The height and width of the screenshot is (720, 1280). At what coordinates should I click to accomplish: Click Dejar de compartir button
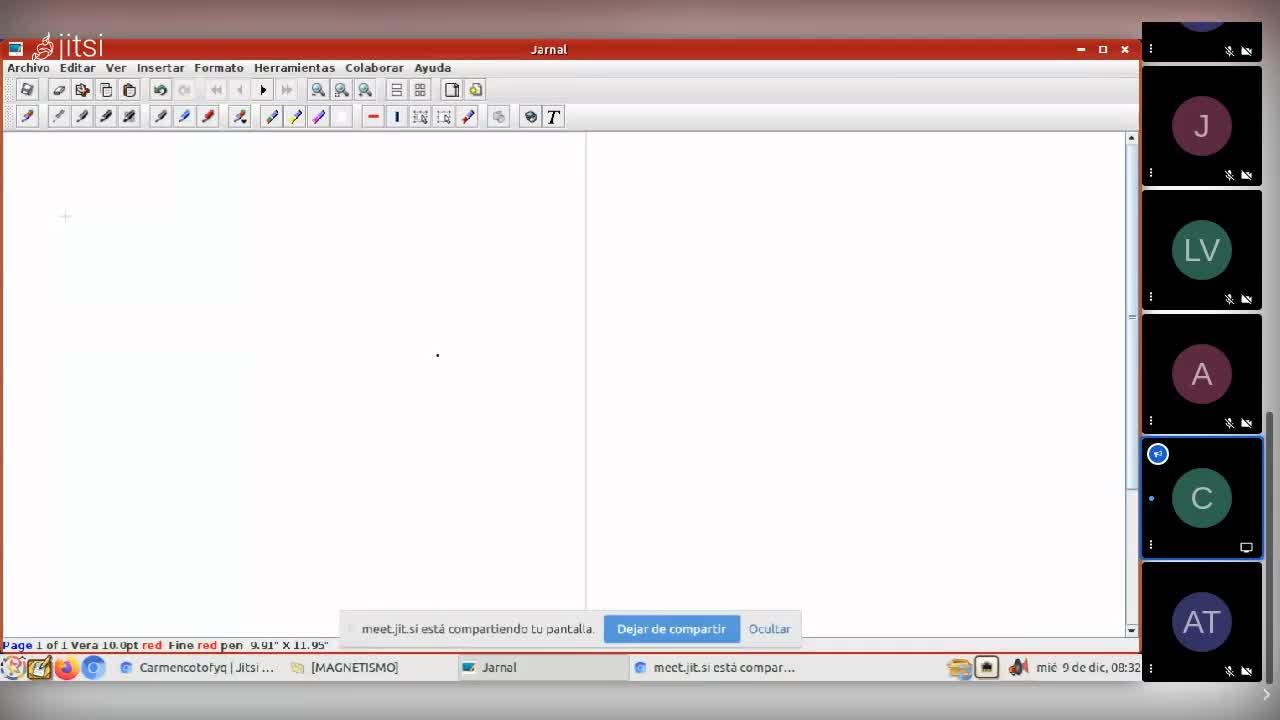(671, 629)
